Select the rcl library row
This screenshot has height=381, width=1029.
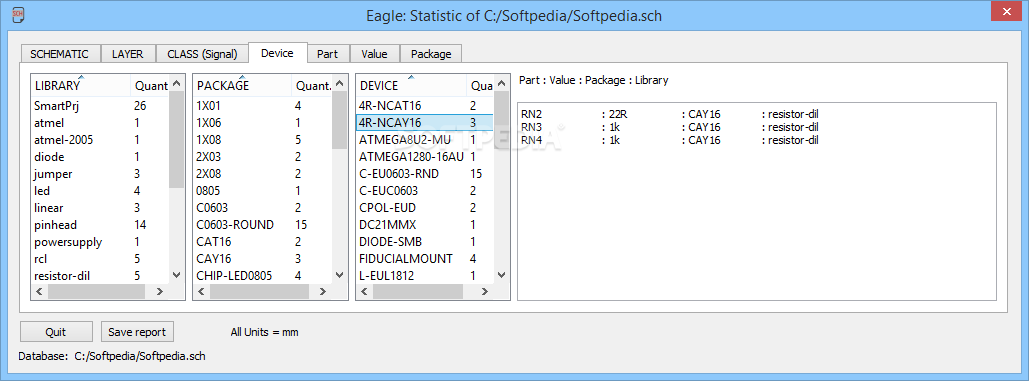click(100, 259)
